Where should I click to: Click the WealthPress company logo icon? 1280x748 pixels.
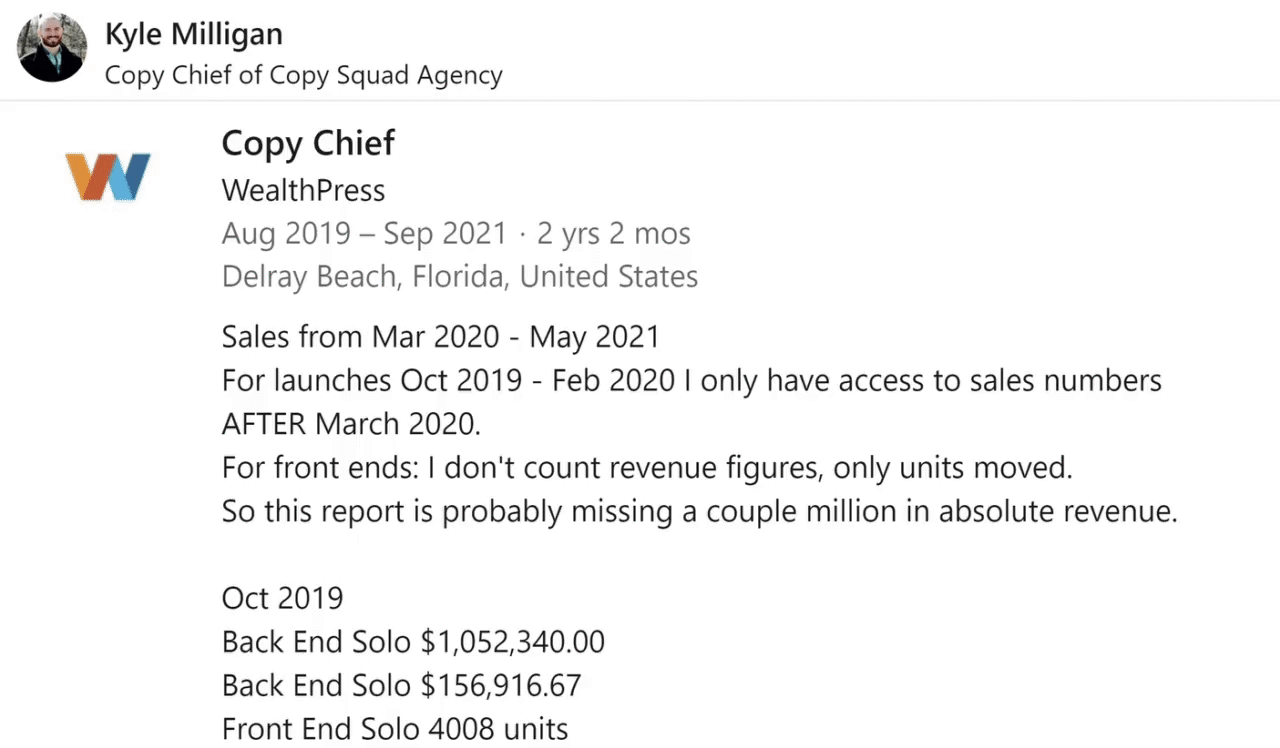[108, 176]
